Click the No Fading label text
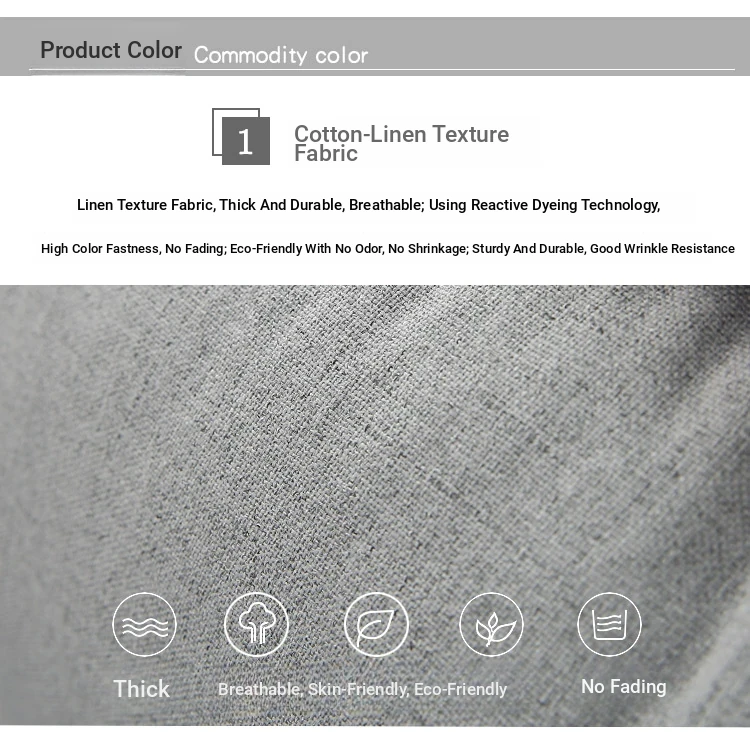The width and height of the screenshot is (750, 732). (624, 687)
